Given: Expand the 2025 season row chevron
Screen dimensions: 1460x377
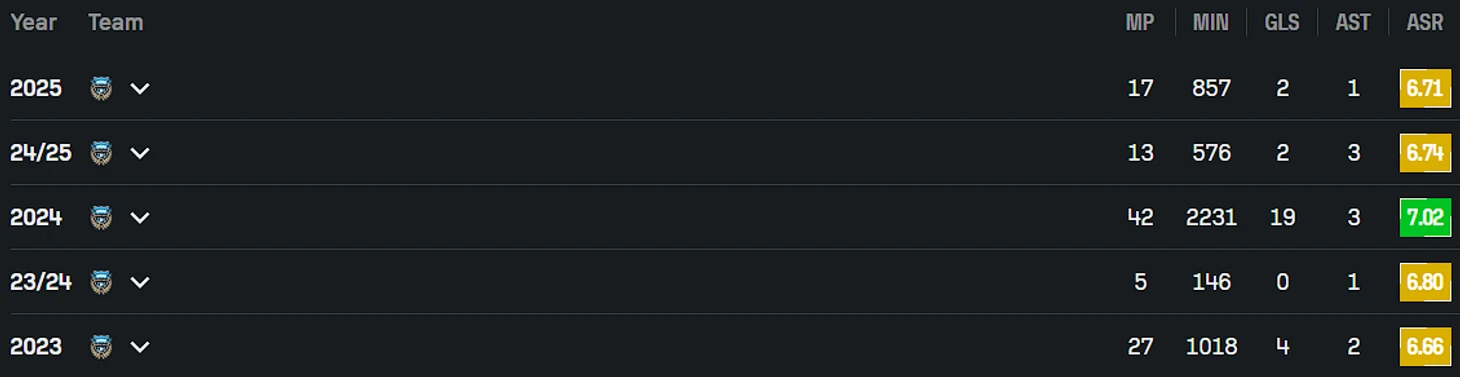Looking at the screenshot, I should [x=140, y=88].
